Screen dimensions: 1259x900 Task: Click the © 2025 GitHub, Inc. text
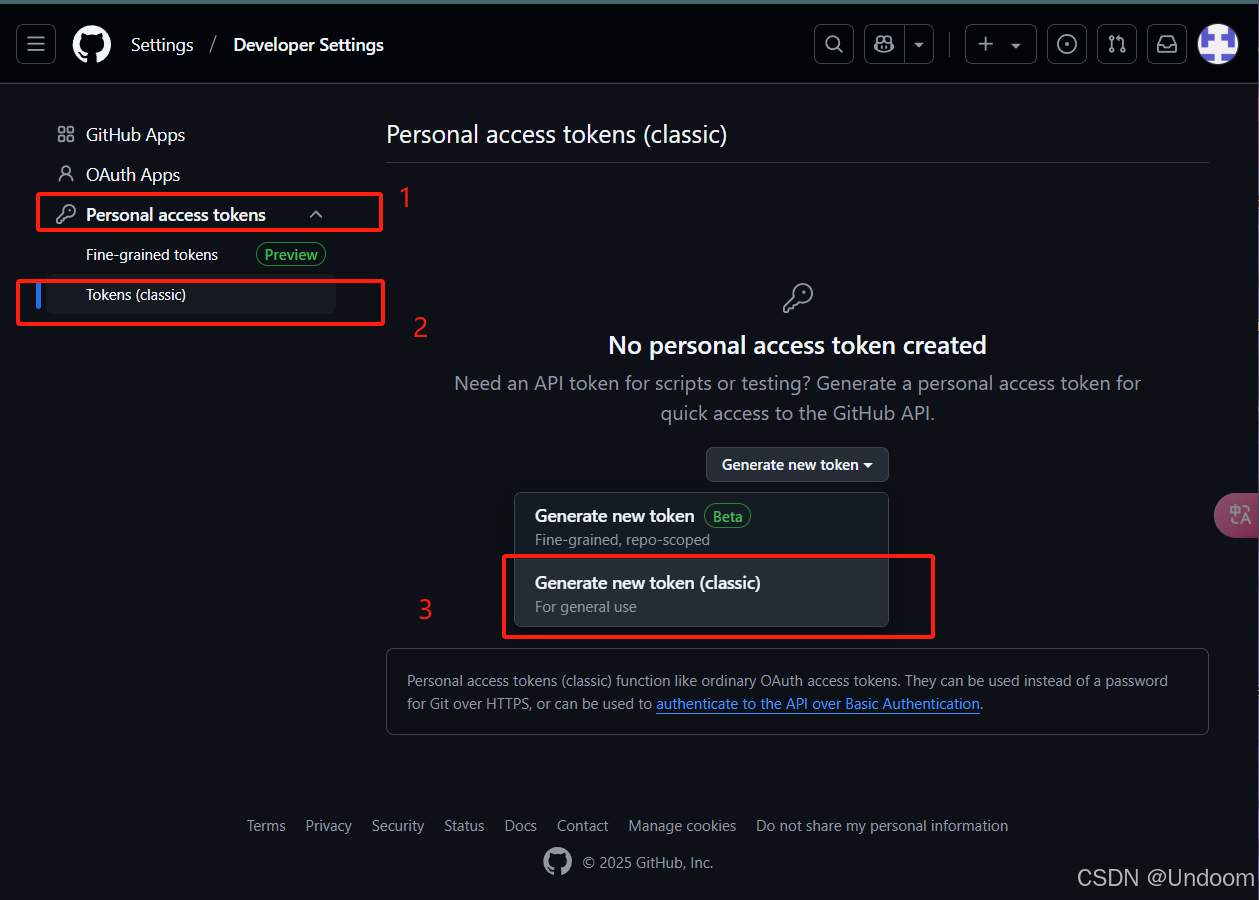[x=648, y=863]
